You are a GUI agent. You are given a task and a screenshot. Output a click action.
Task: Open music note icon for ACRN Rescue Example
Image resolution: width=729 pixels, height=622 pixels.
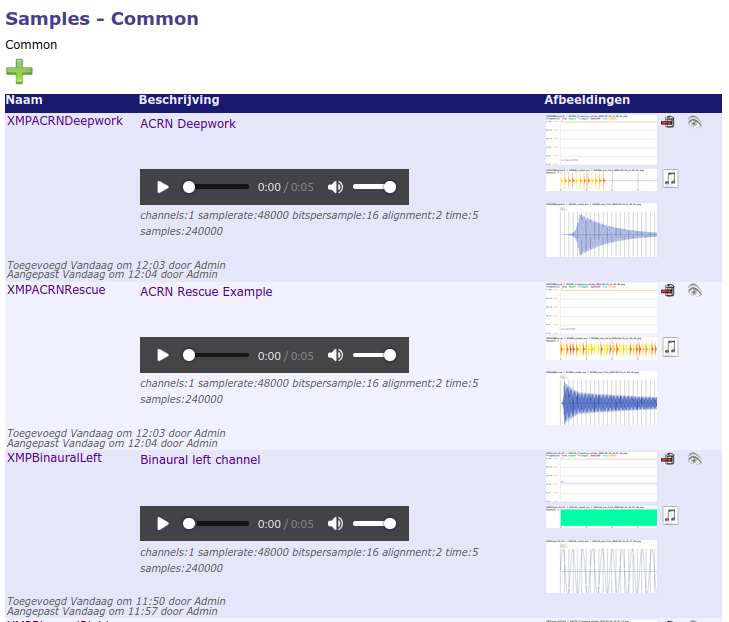670,346
